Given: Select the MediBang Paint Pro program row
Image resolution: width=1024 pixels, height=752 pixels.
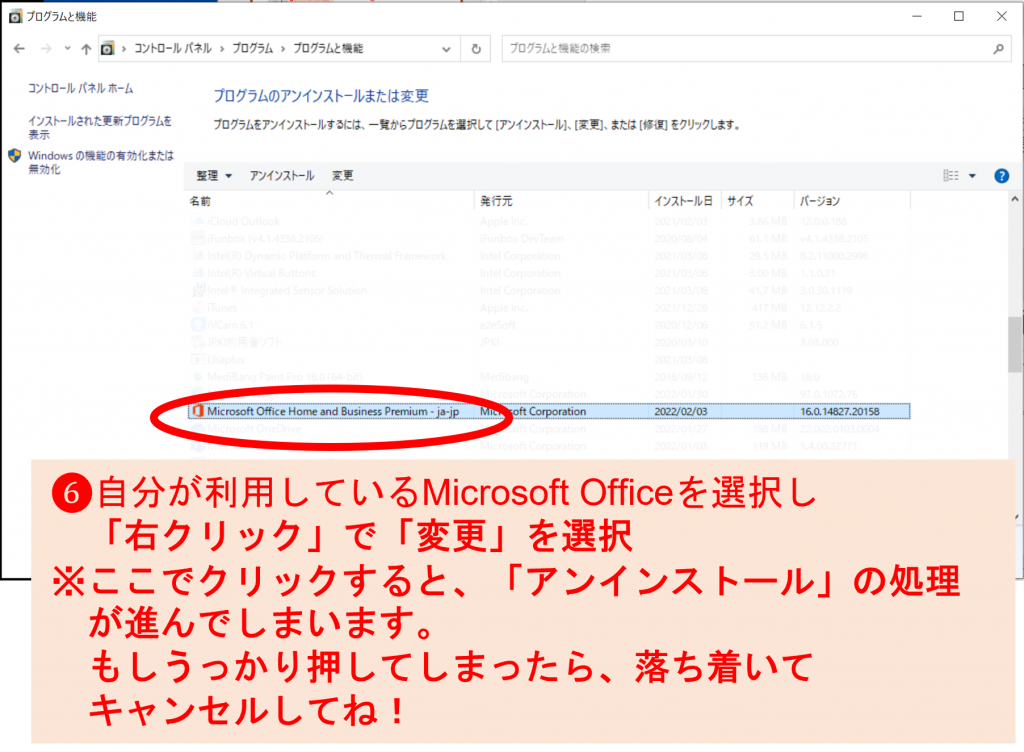Looking at the screenshot, I should pyautogui.click(x=549, y=377).
